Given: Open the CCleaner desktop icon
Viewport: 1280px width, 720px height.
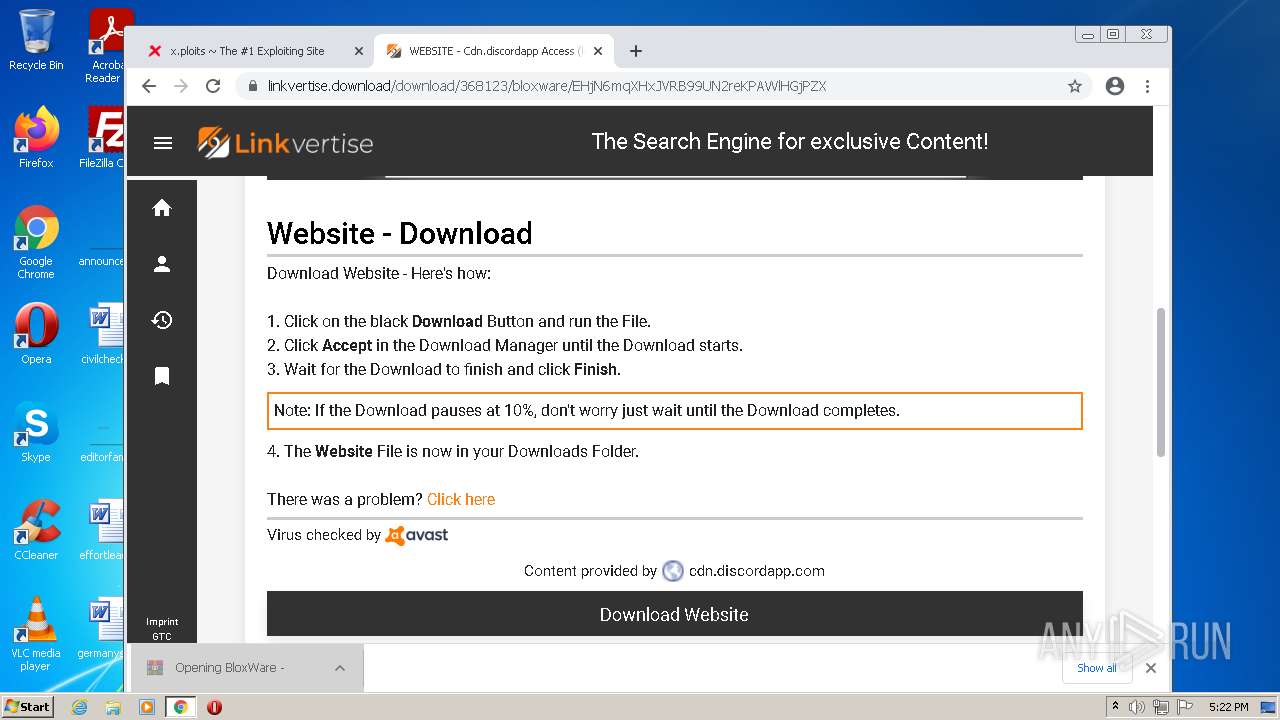Looking at the screenshot, I should [36, 529].
